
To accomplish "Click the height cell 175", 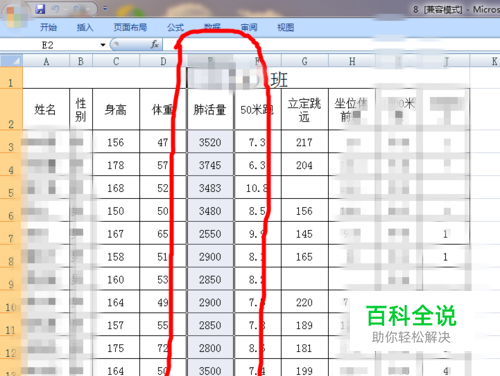I will point(116,347).
